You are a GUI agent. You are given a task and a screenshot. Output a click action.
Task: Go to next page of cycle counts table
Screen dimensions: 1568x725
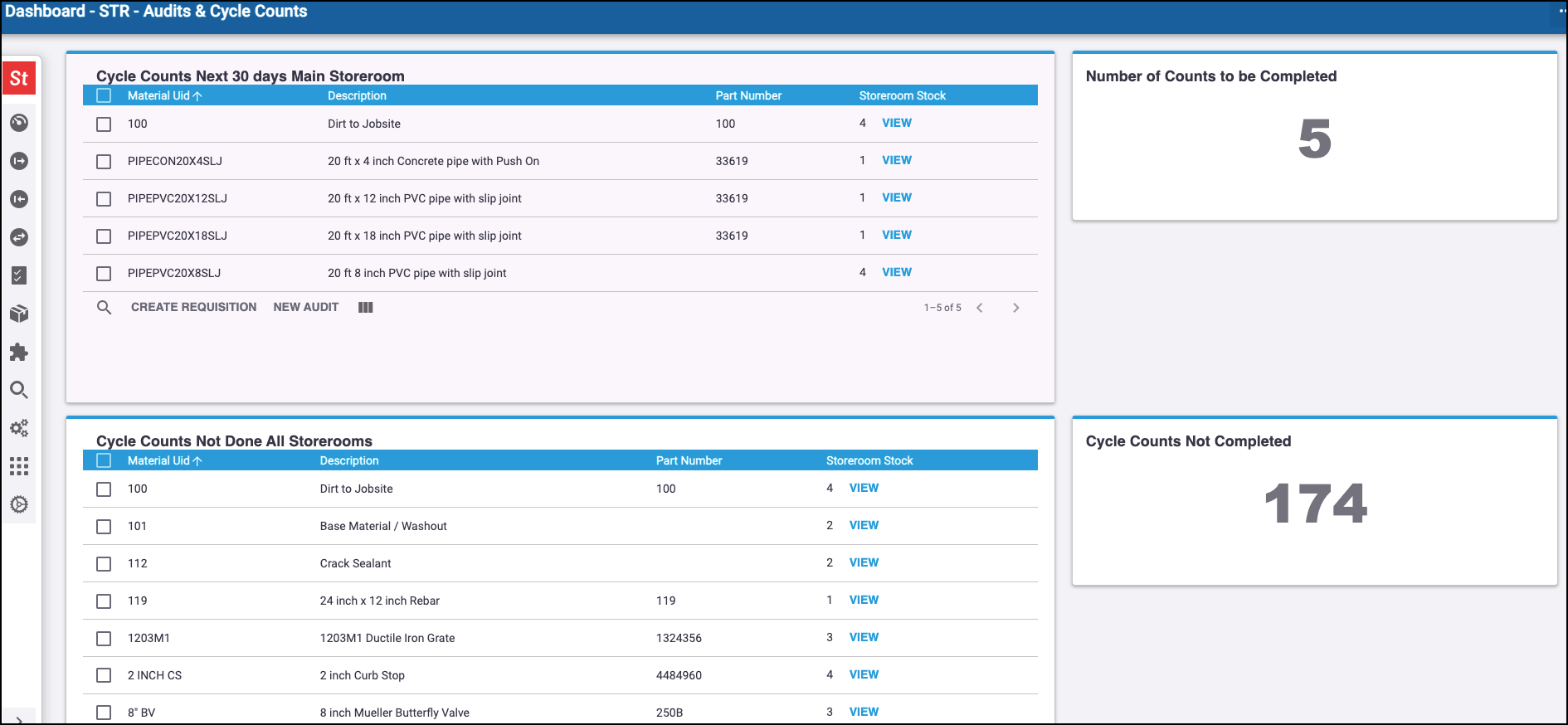click(x=1015, y=308)
